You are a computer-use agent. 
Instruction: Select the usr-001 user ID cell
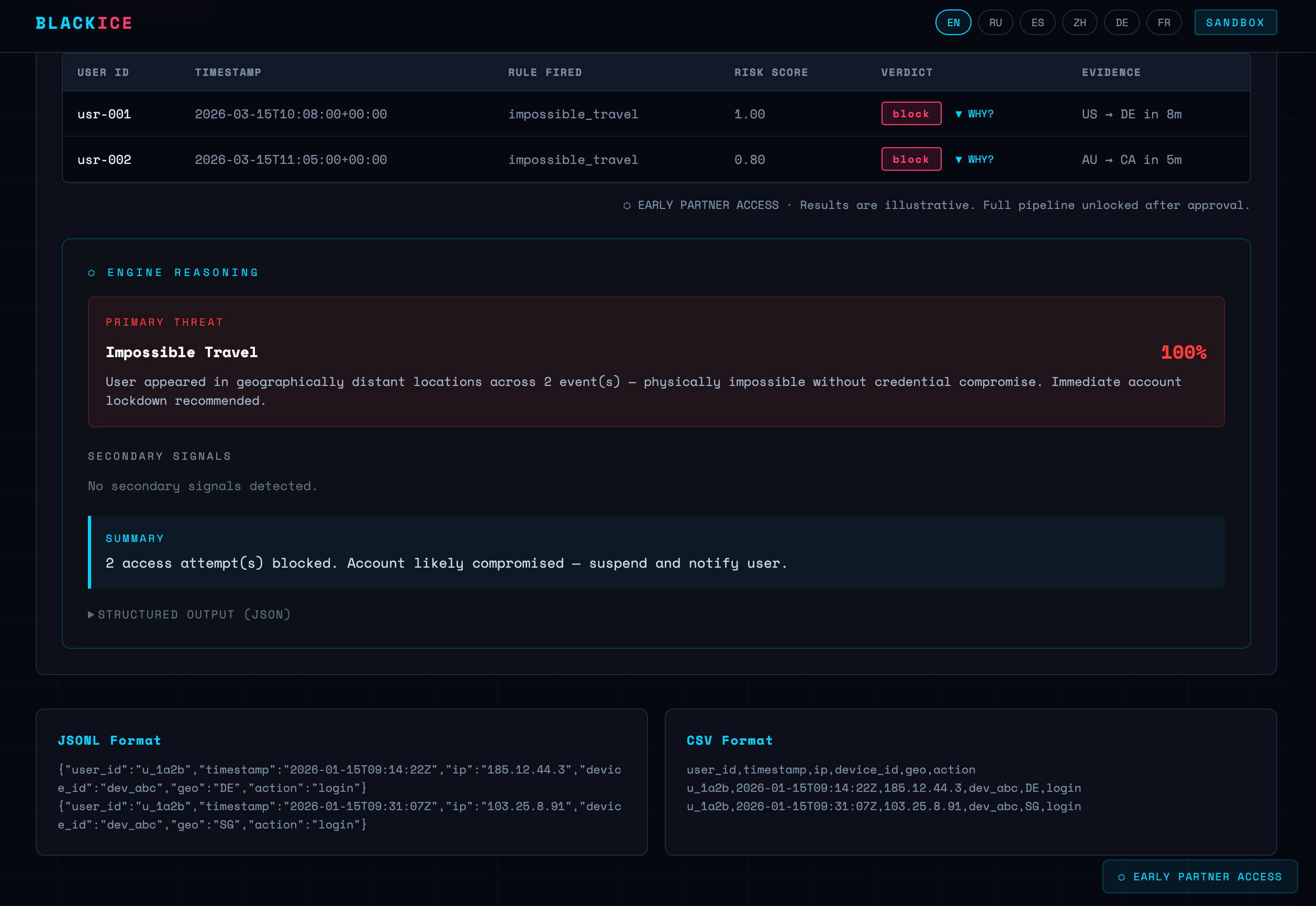coord(104,114)
